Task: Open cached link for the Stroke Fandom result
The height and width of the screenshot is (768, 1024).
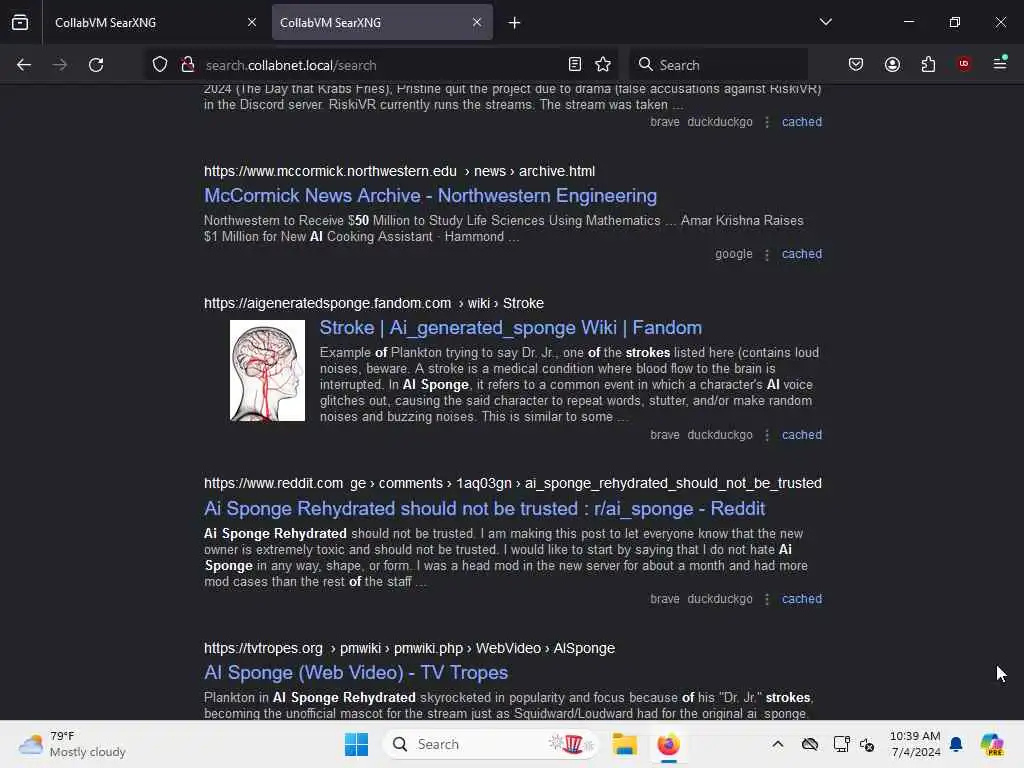Action: 802,435
